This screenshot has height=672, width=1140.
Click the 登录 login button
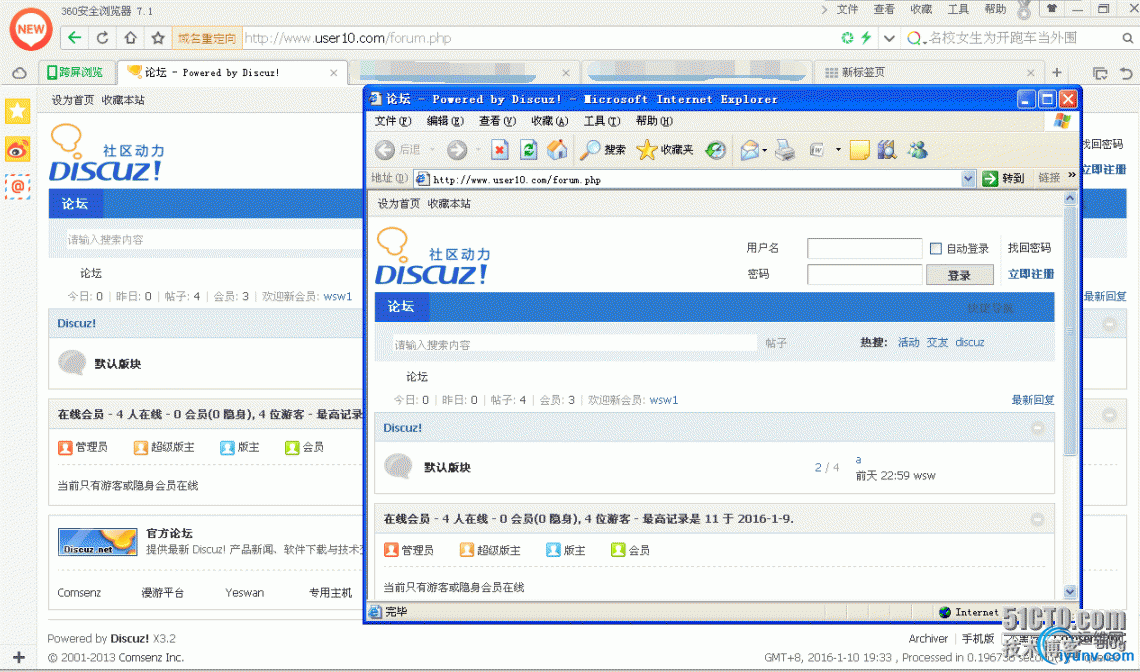(959, 275)
